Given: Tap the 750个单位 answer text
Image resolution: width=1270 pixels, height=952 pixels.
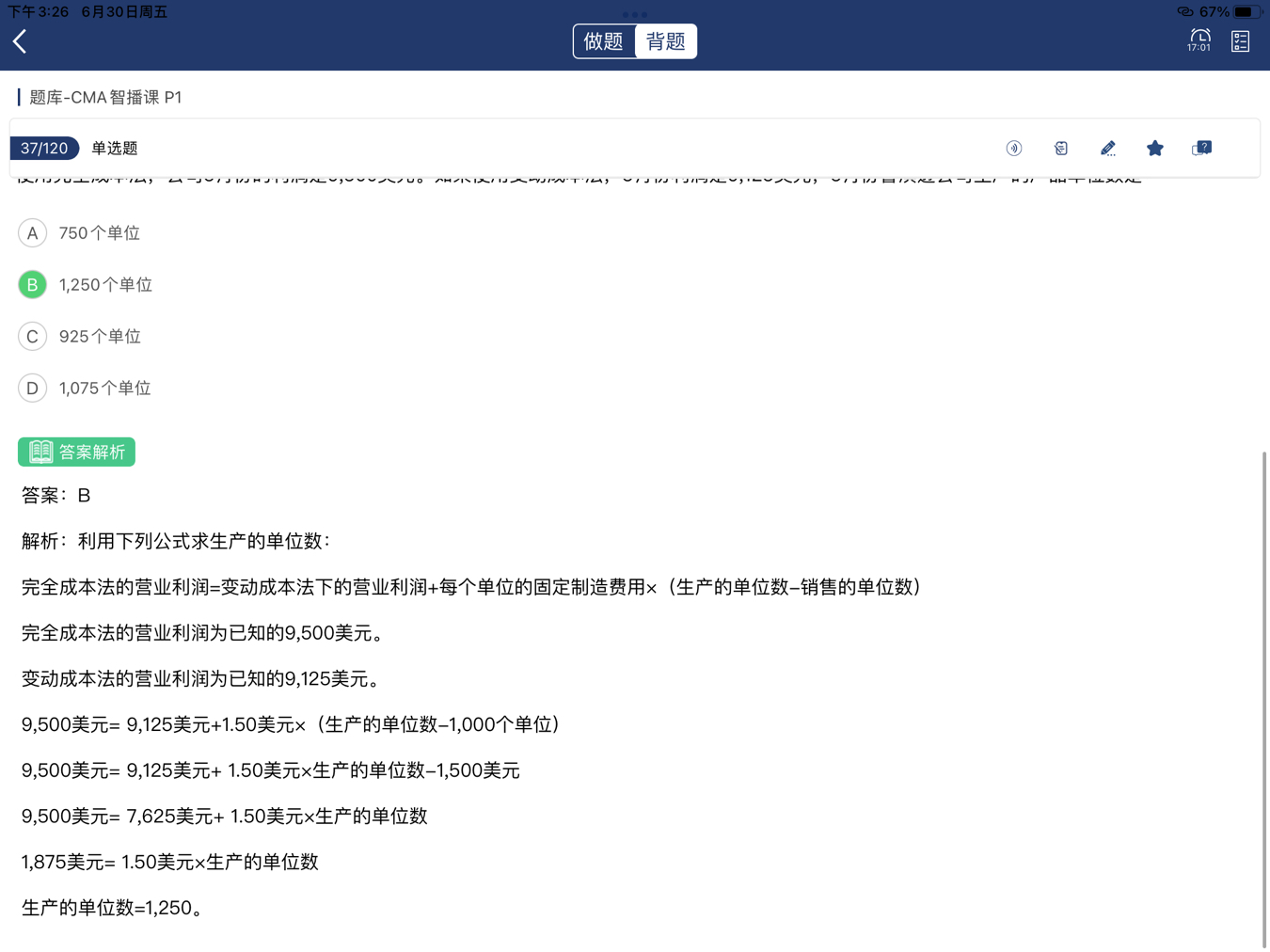Looking at the screenshot, I should click(99, 233).
